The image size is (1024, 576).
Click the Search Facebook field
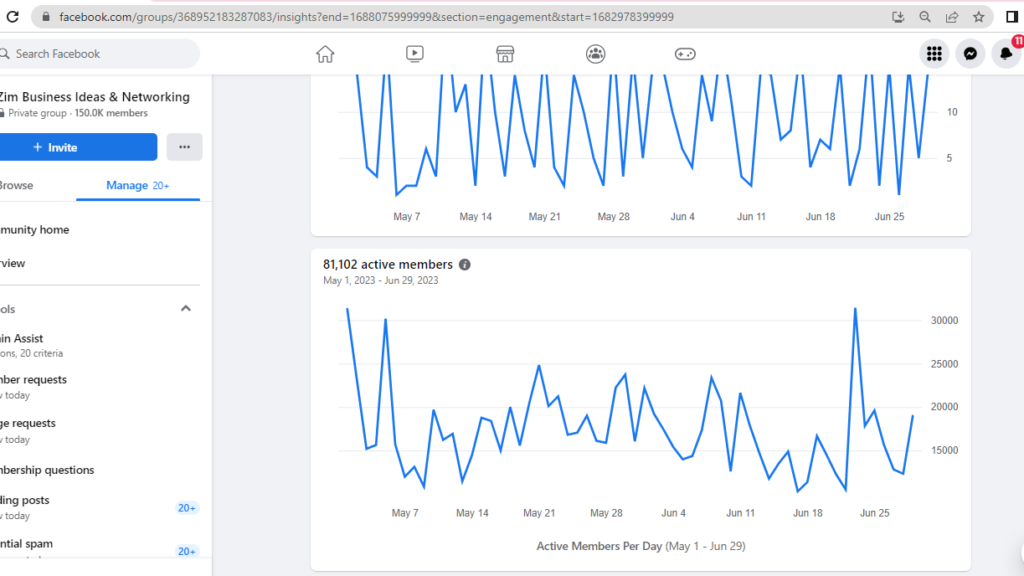[x=99, y=54]
